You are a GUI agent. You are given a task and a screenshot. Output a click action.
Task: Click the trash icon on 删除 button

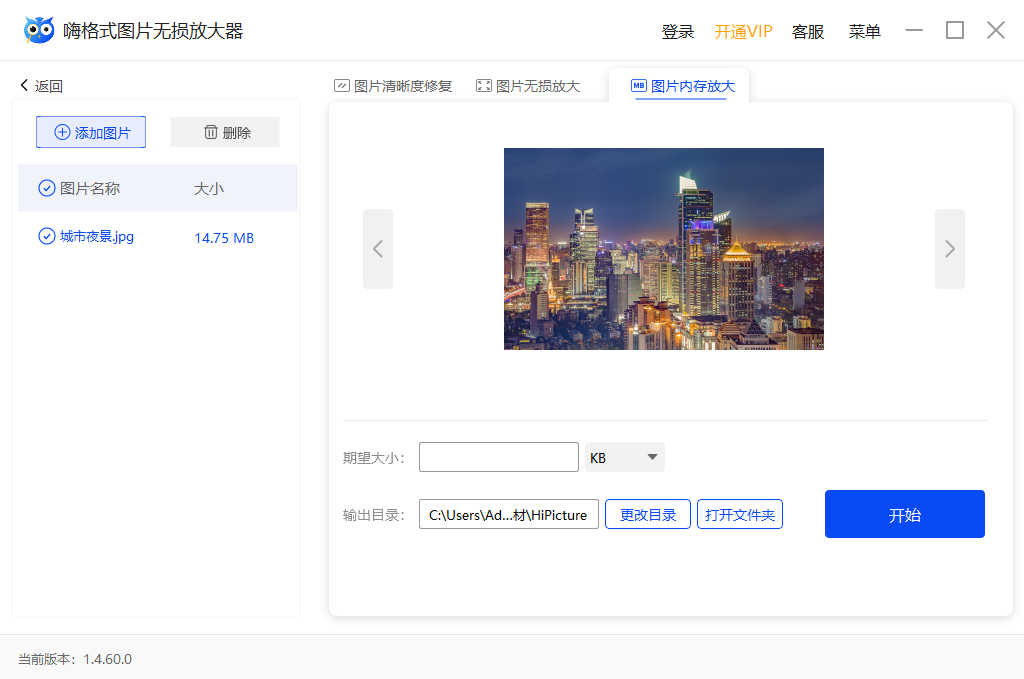point(209,131)
